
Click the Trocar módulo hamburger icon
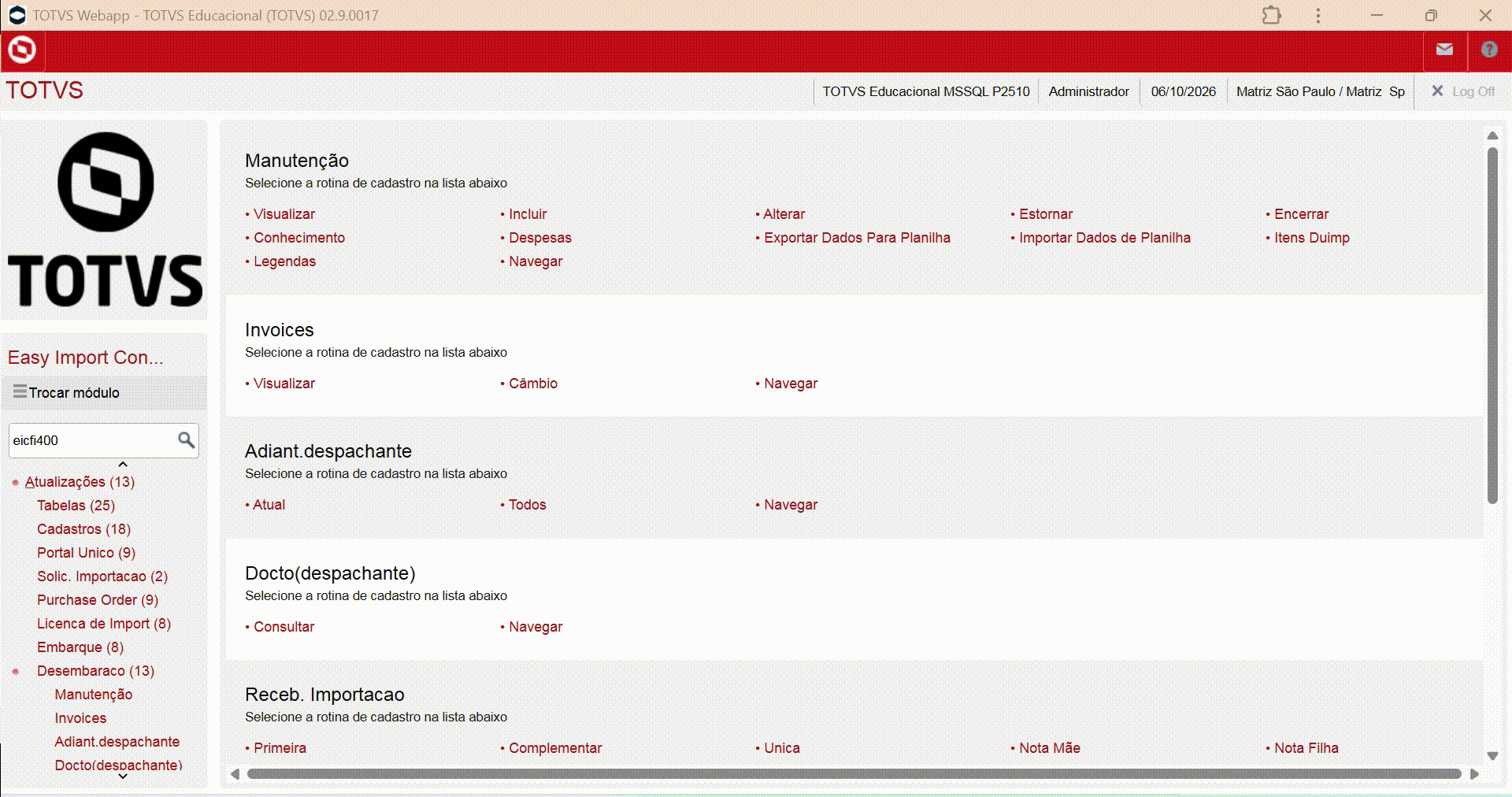[20, 391]
